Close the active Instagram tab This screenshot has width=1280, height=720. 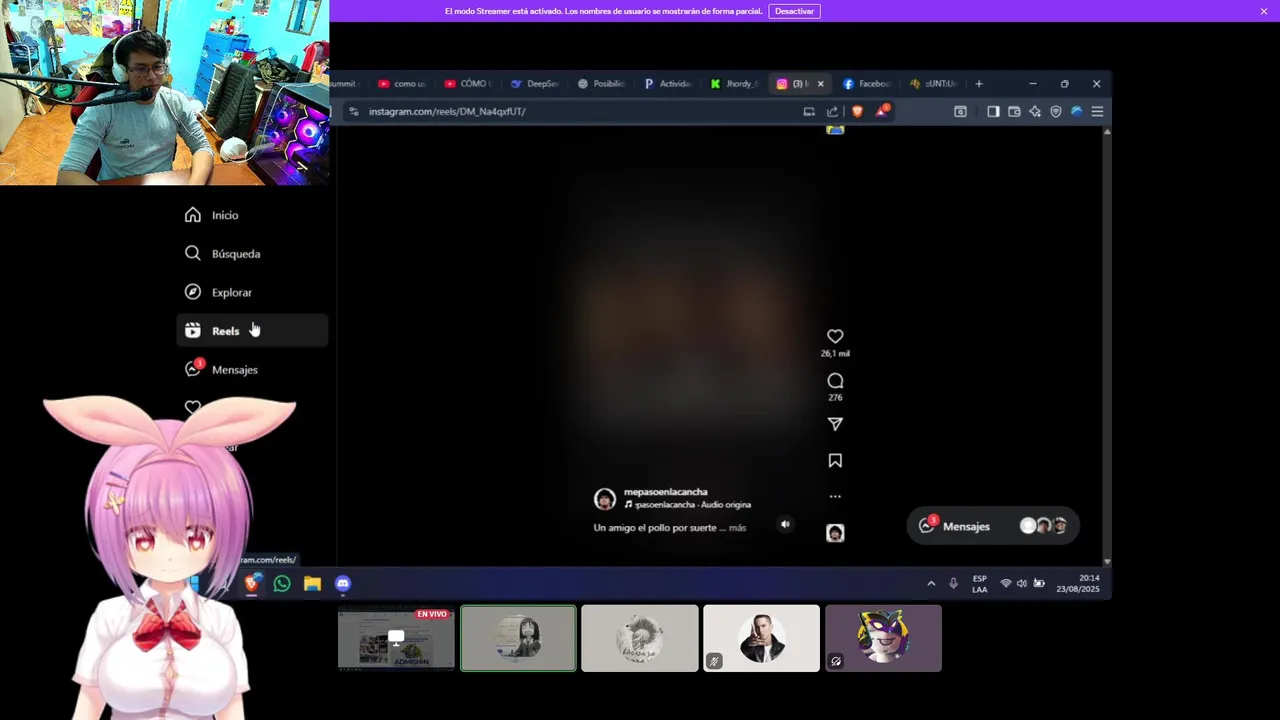821,84
